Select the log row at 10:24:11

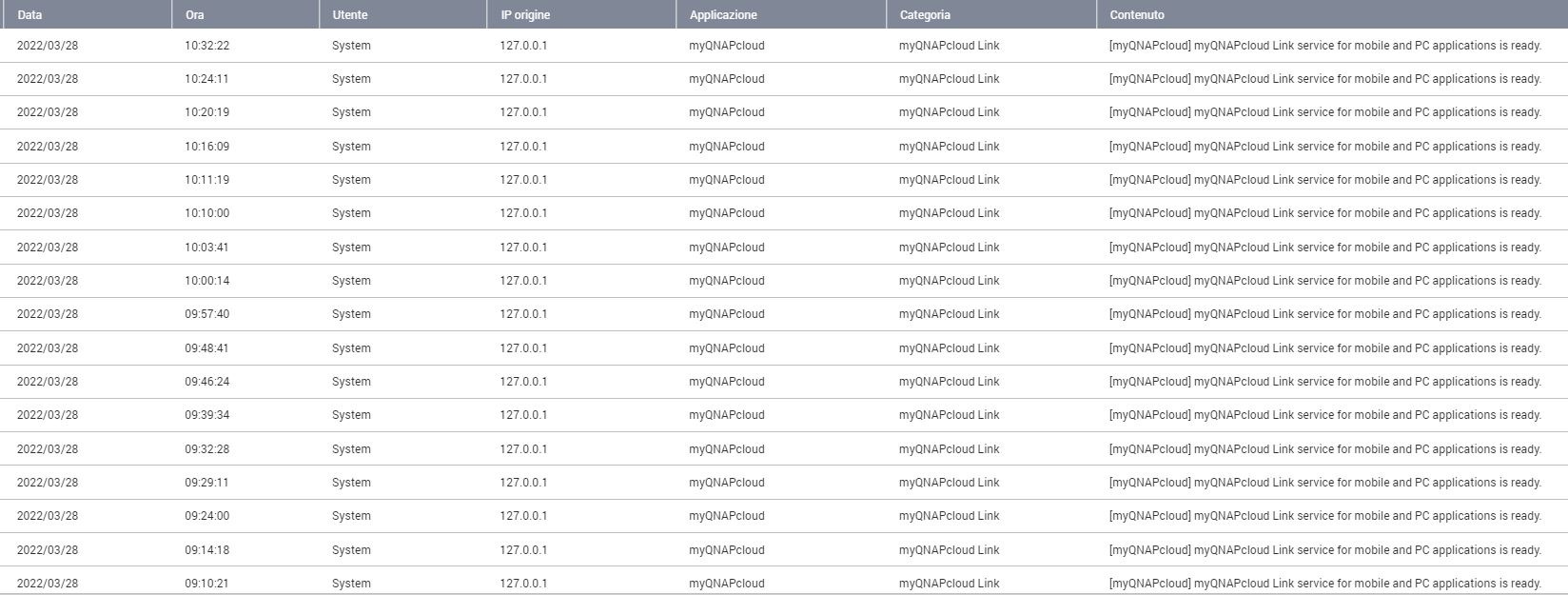point(206,79)
